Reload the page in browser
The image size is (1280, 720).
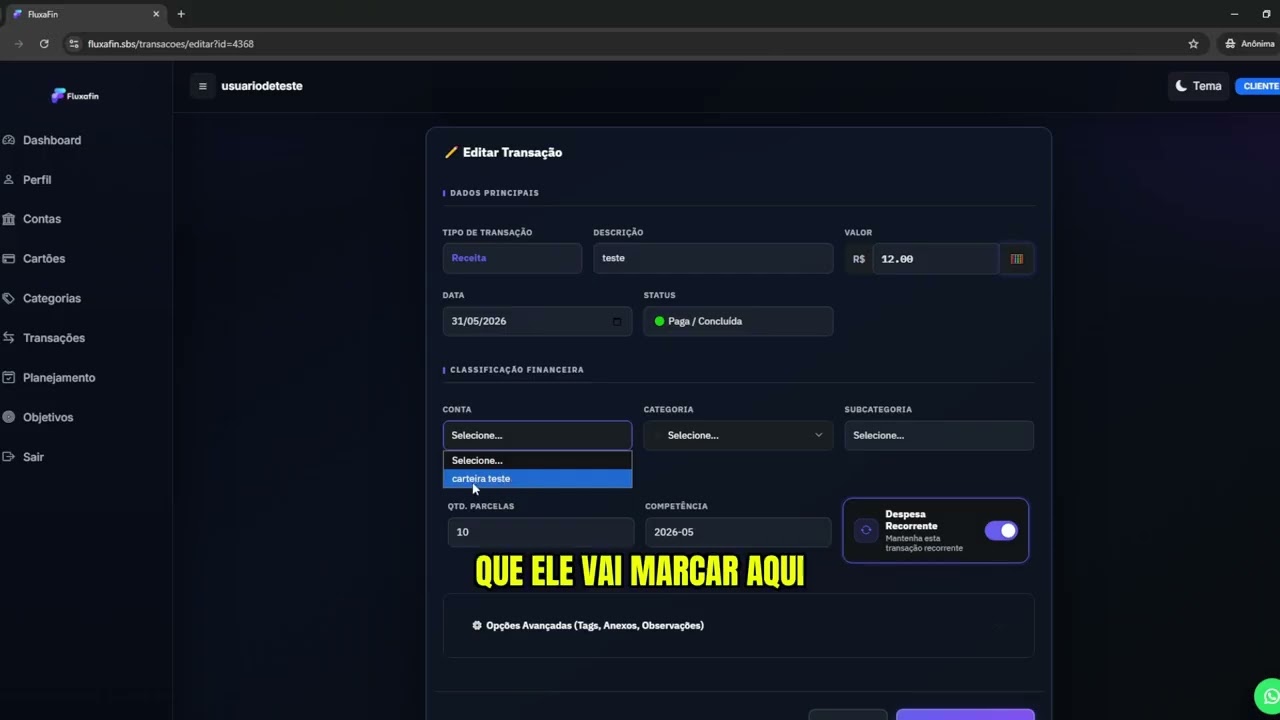click(44, 44)
